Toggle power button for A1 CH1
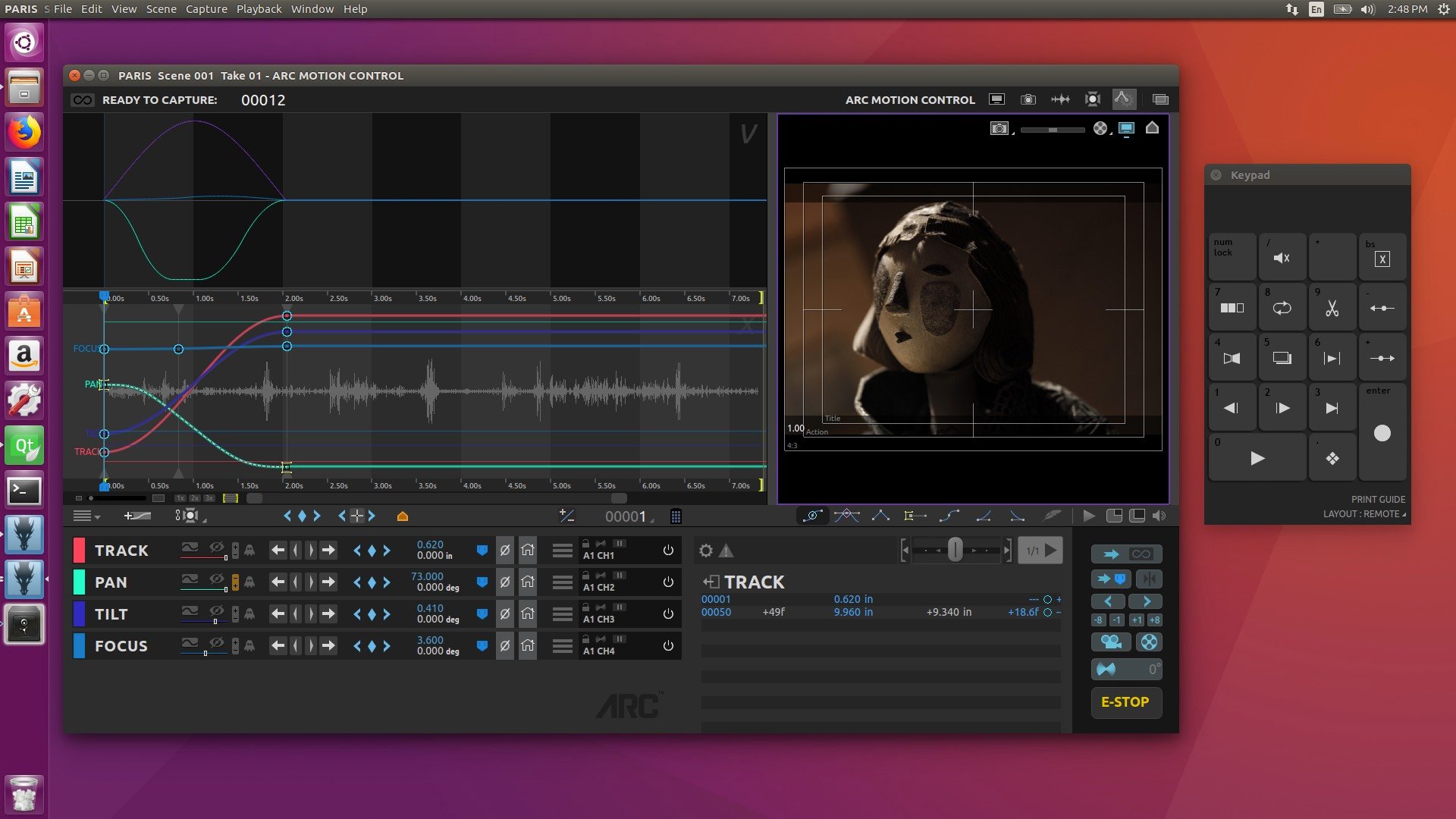 tap(668, 550)
